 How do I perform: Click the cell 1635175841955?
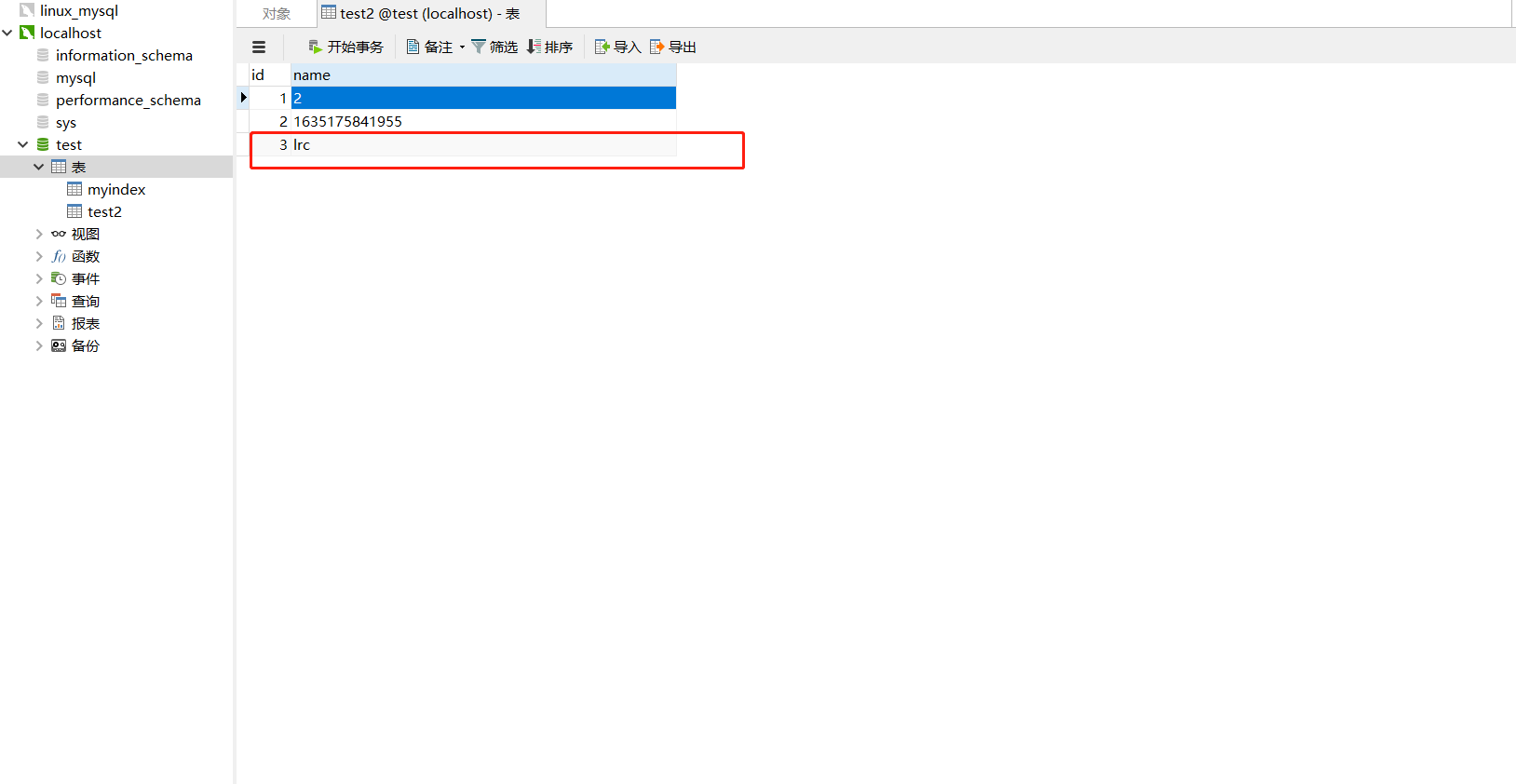(x=483, y=121)
